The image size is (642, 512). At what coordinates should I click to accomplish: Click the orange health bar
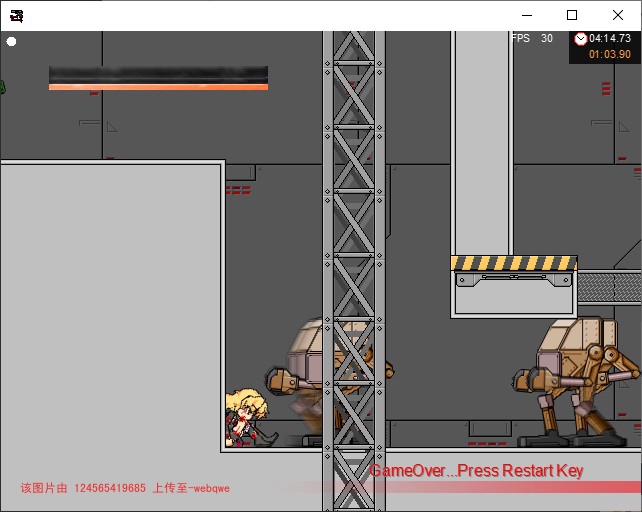coord(158,87)
